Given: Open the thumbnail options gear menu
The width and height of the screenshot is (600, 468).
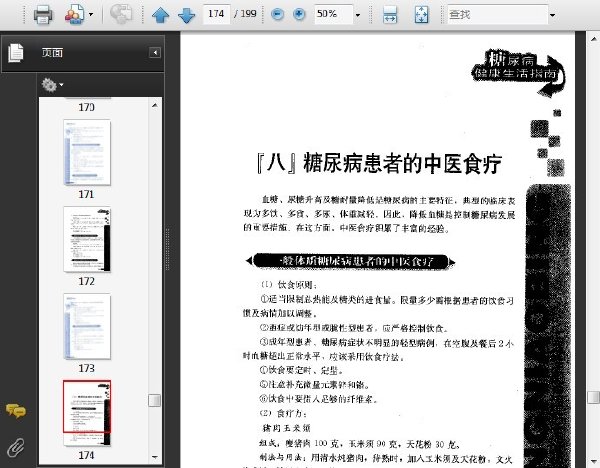Looking at the screenshot, I should point(52,85).
